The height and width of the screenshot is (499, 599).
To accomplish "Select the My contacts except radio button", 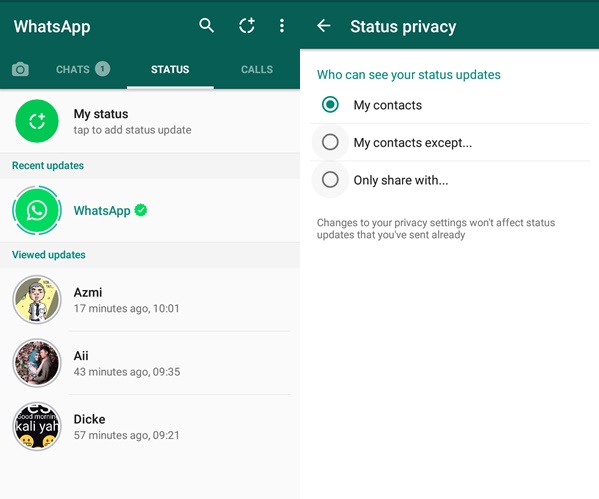I will [x=330, y=142].
